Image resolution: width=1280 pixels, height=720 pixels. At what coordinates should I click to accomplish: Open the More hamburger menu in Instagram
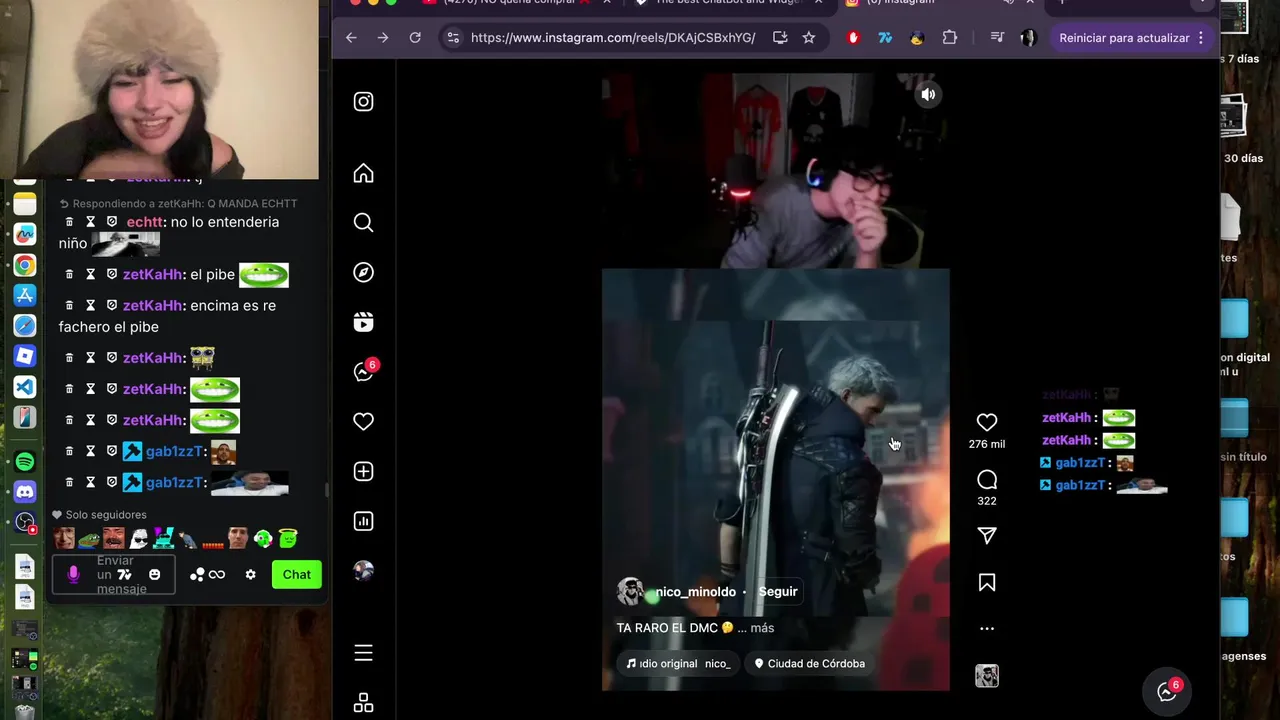363,653
